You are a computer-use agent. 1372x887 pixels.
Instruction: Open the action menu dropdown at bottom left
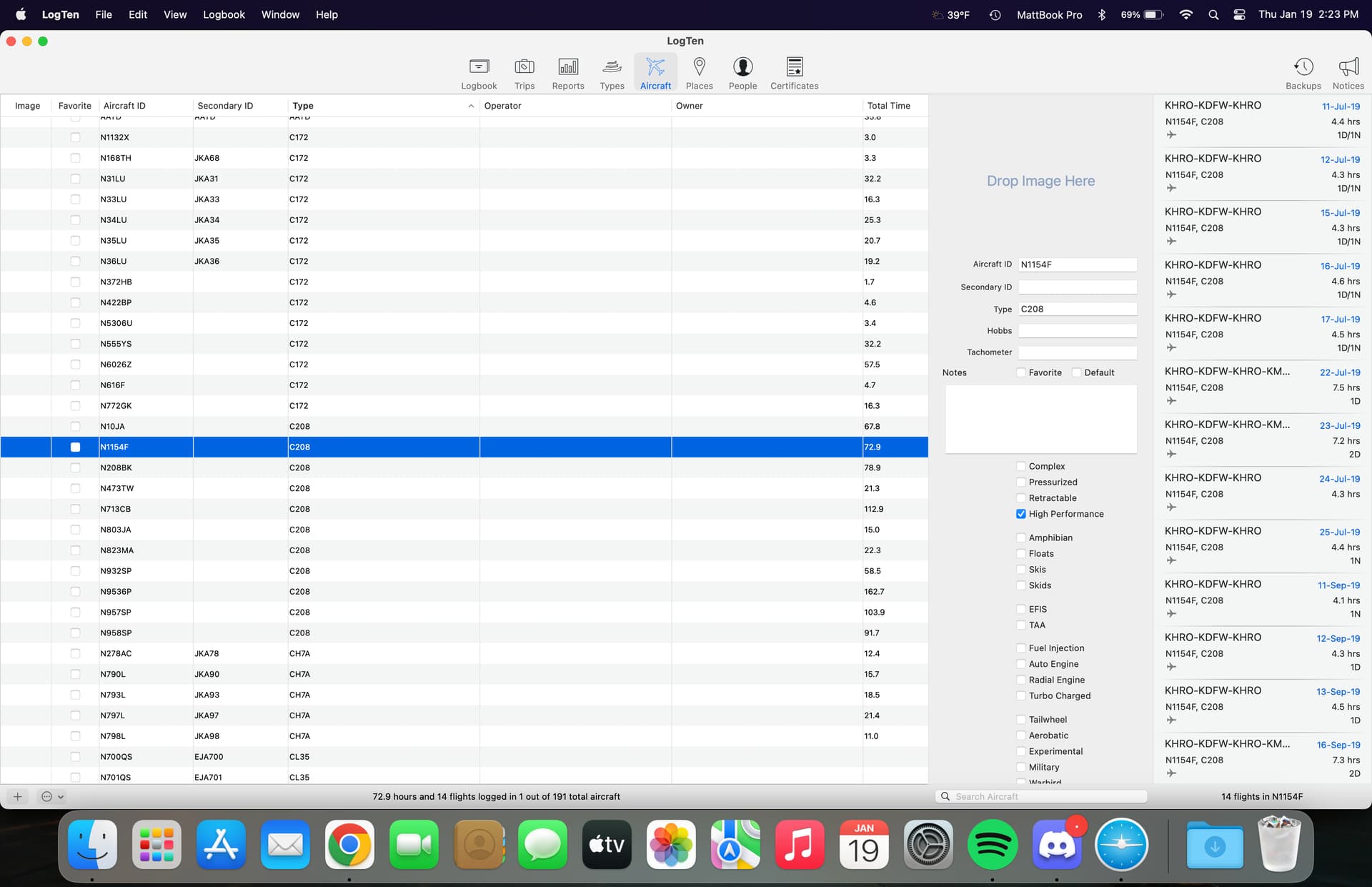pos(53,796)
